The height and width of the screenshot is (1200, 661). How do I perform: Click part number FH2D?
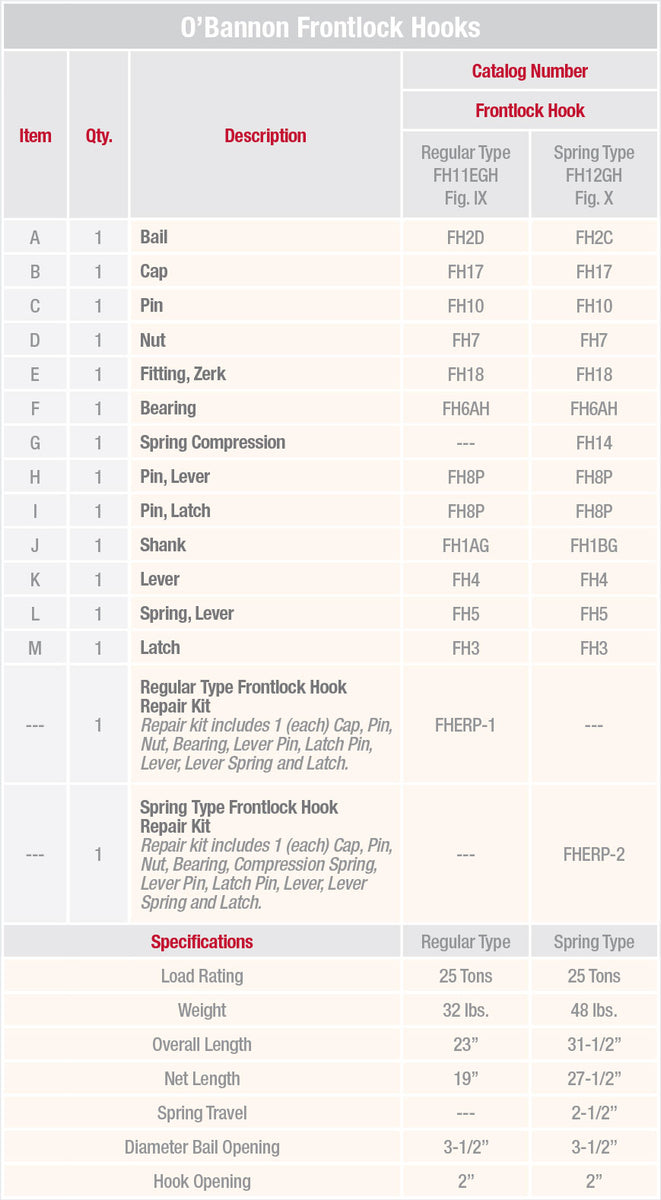[465, 238]
